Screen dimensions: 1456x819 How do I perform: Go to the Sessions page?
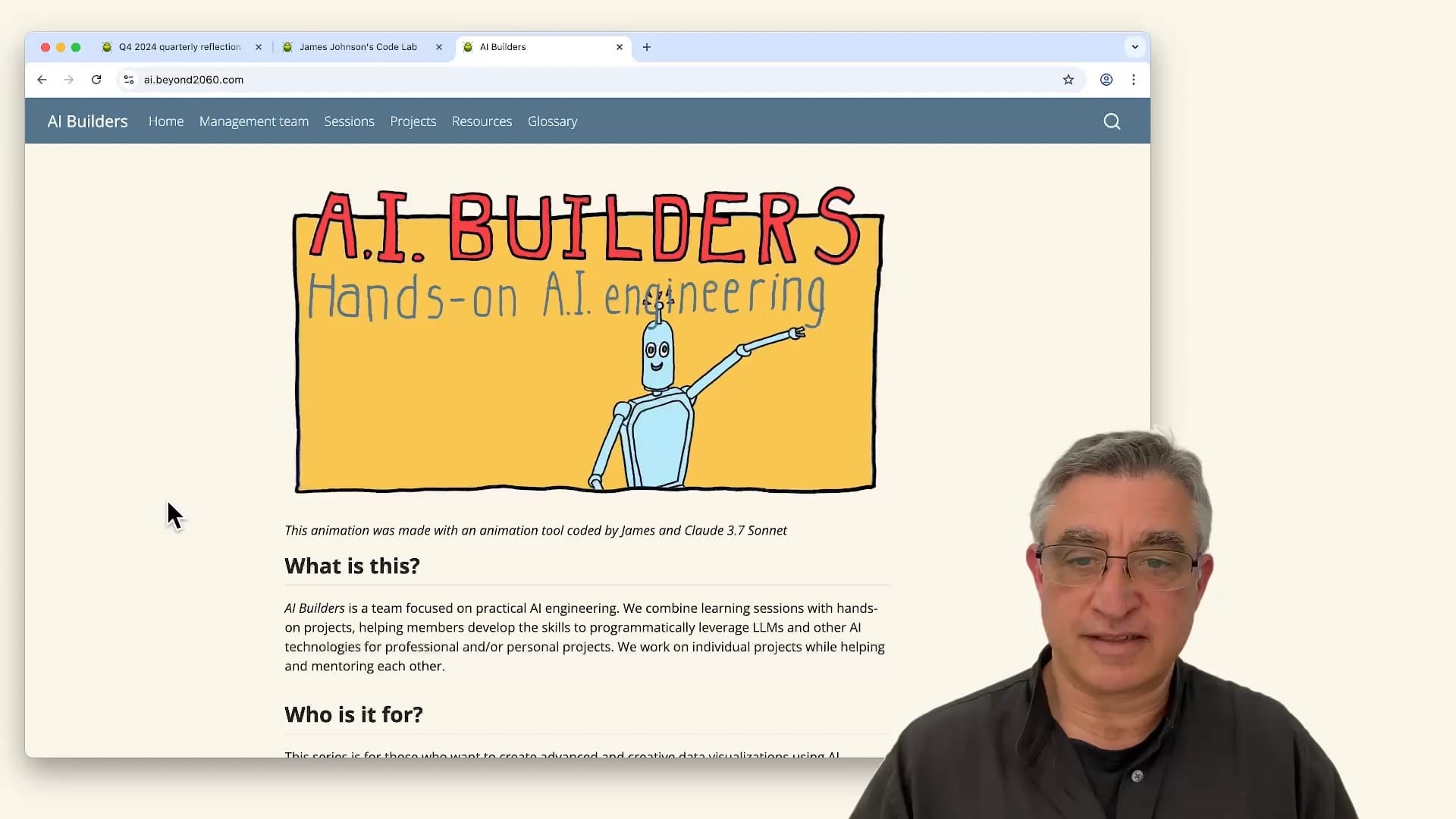pos(349,121)
